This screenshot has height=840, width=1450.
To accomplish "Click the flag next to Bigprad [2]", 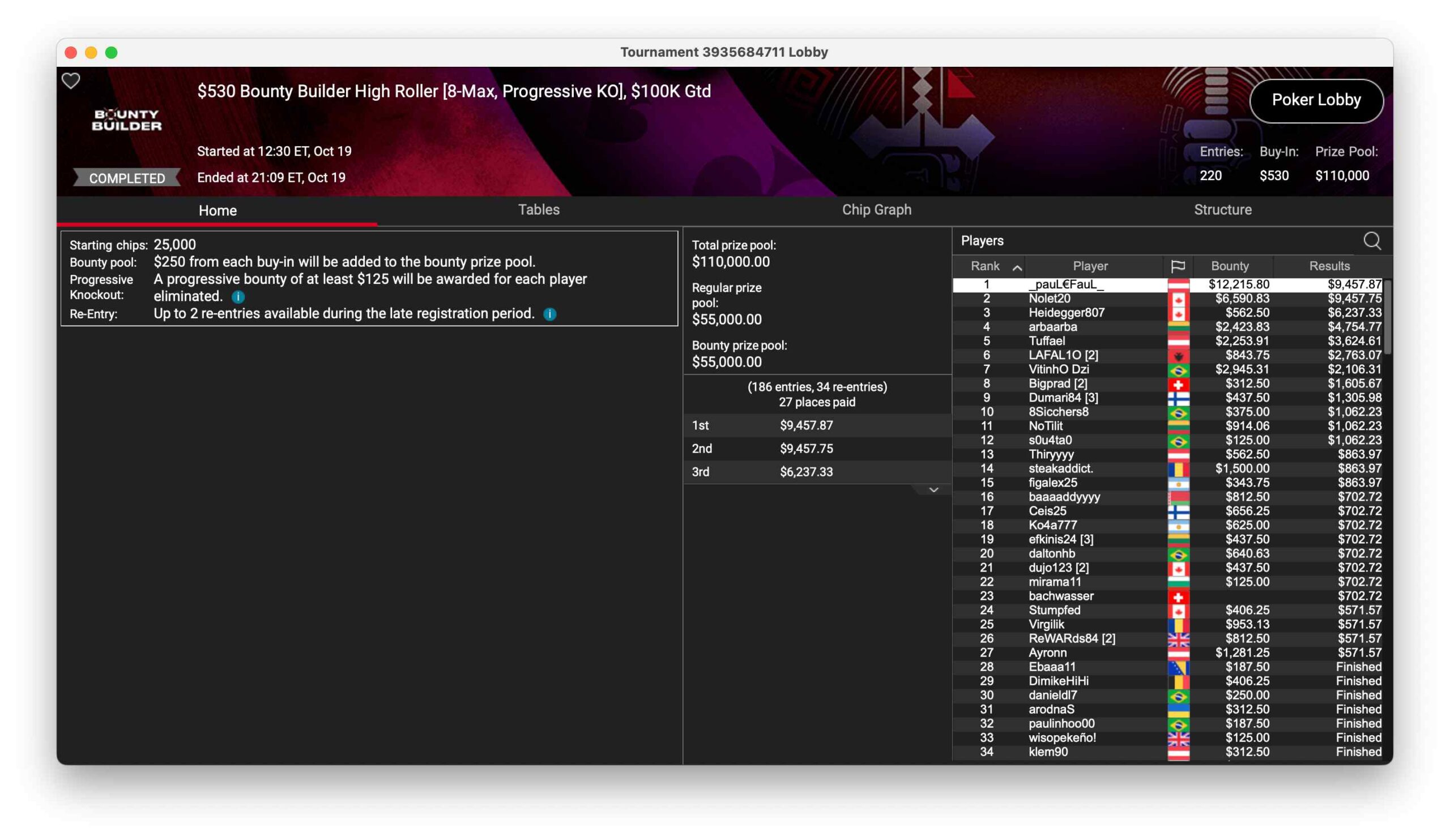I will 1178,385.
